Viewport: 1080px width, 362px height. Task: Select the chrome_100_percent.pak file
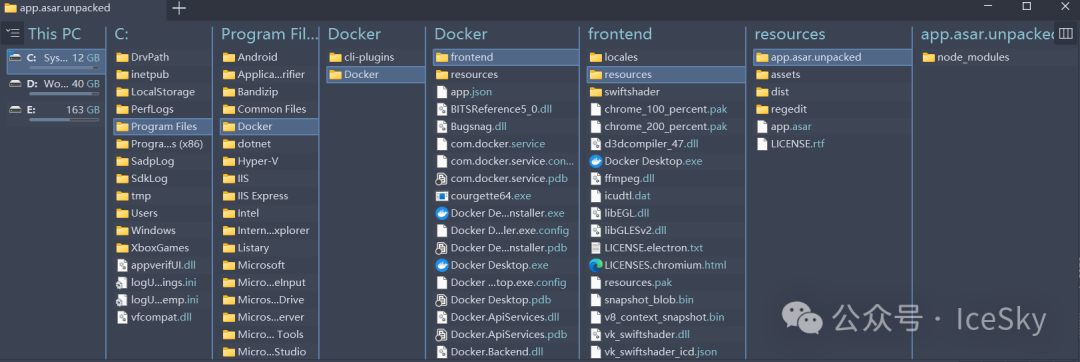click(666, 109)
